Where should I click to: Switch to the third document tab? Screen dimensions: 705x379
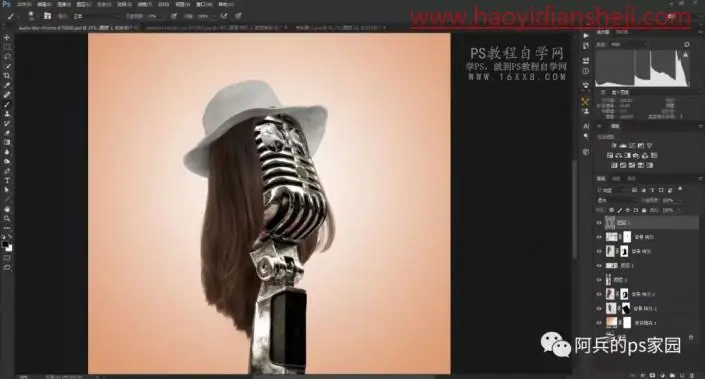(340, 27)
